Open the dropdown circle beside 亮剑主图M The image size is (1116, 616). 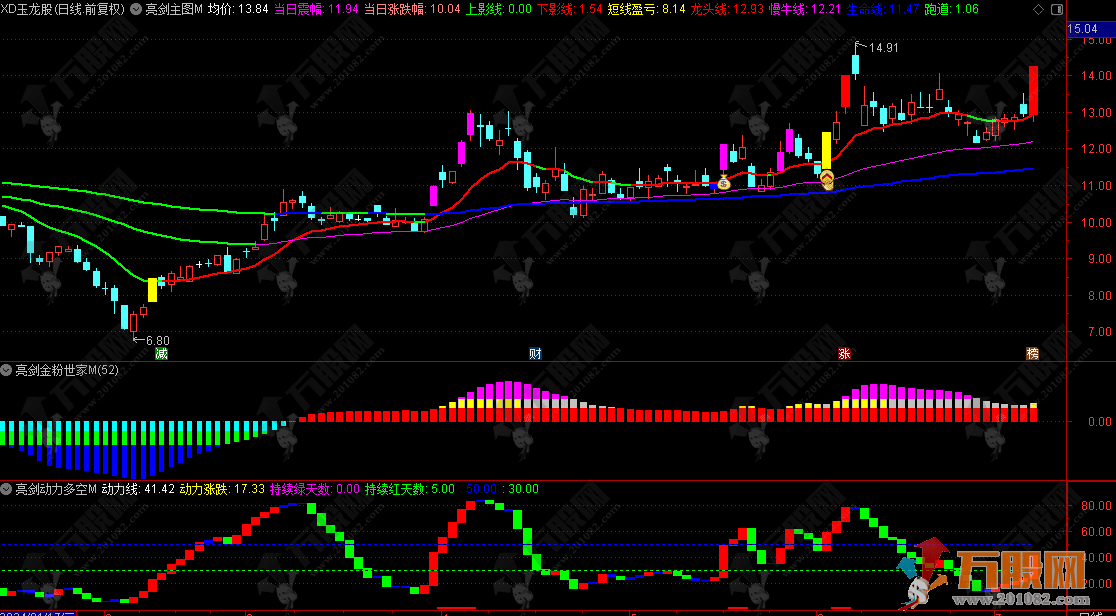coord(135,9)
